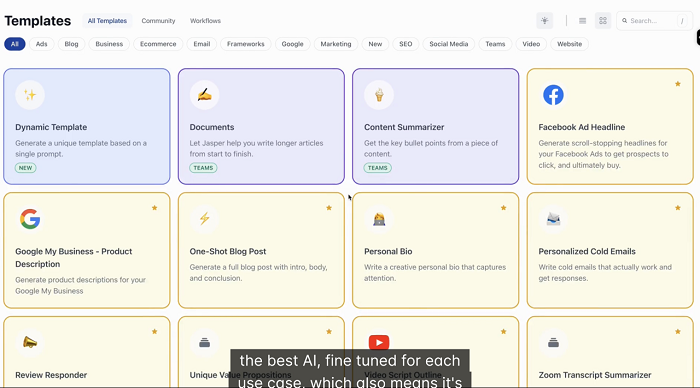The image size is (700, 388).
Task: Click the sparkles Dynamic Template icon
Action: (30, 95)
